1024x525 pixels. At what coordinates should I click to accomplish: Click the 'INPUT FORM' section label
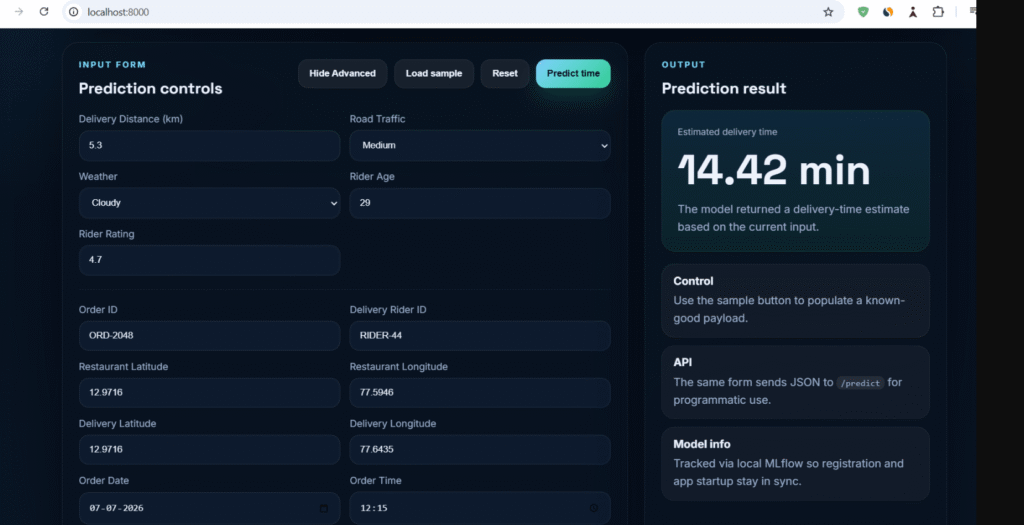click(112, 65)
